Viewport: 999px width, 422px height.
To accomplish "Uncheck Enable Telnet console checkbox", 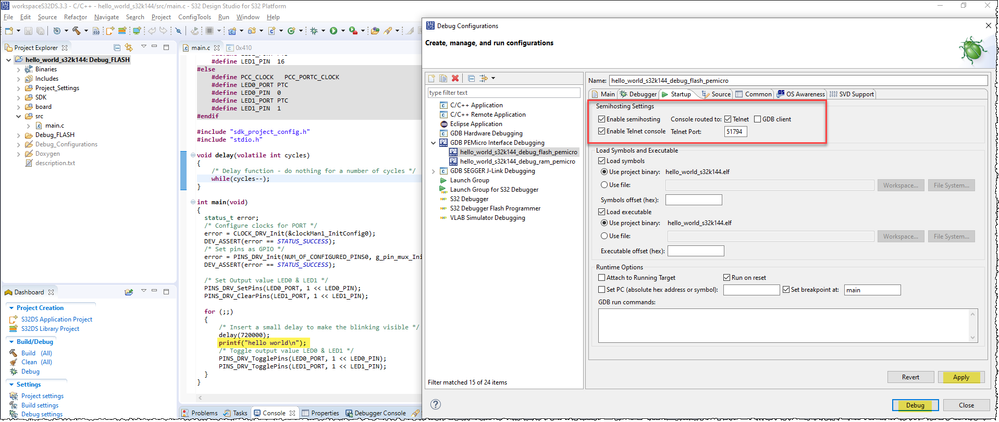I will (x=601, y=131).
